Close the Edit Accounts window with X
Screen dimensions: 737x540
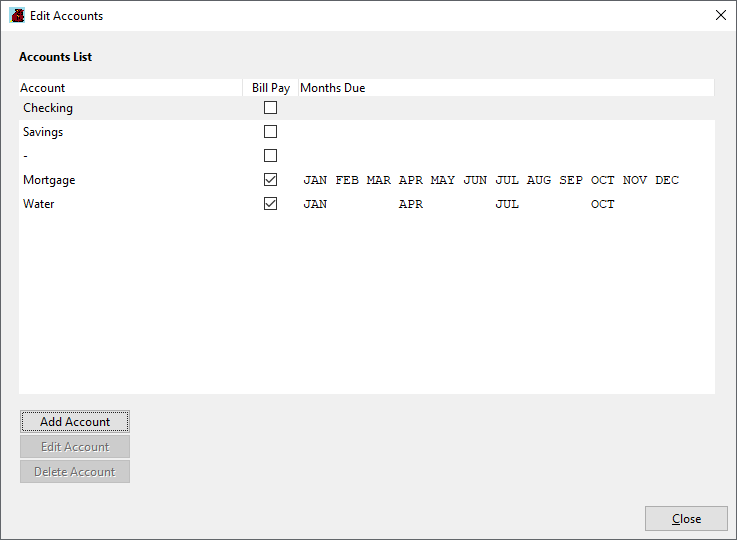pos(721,16)
